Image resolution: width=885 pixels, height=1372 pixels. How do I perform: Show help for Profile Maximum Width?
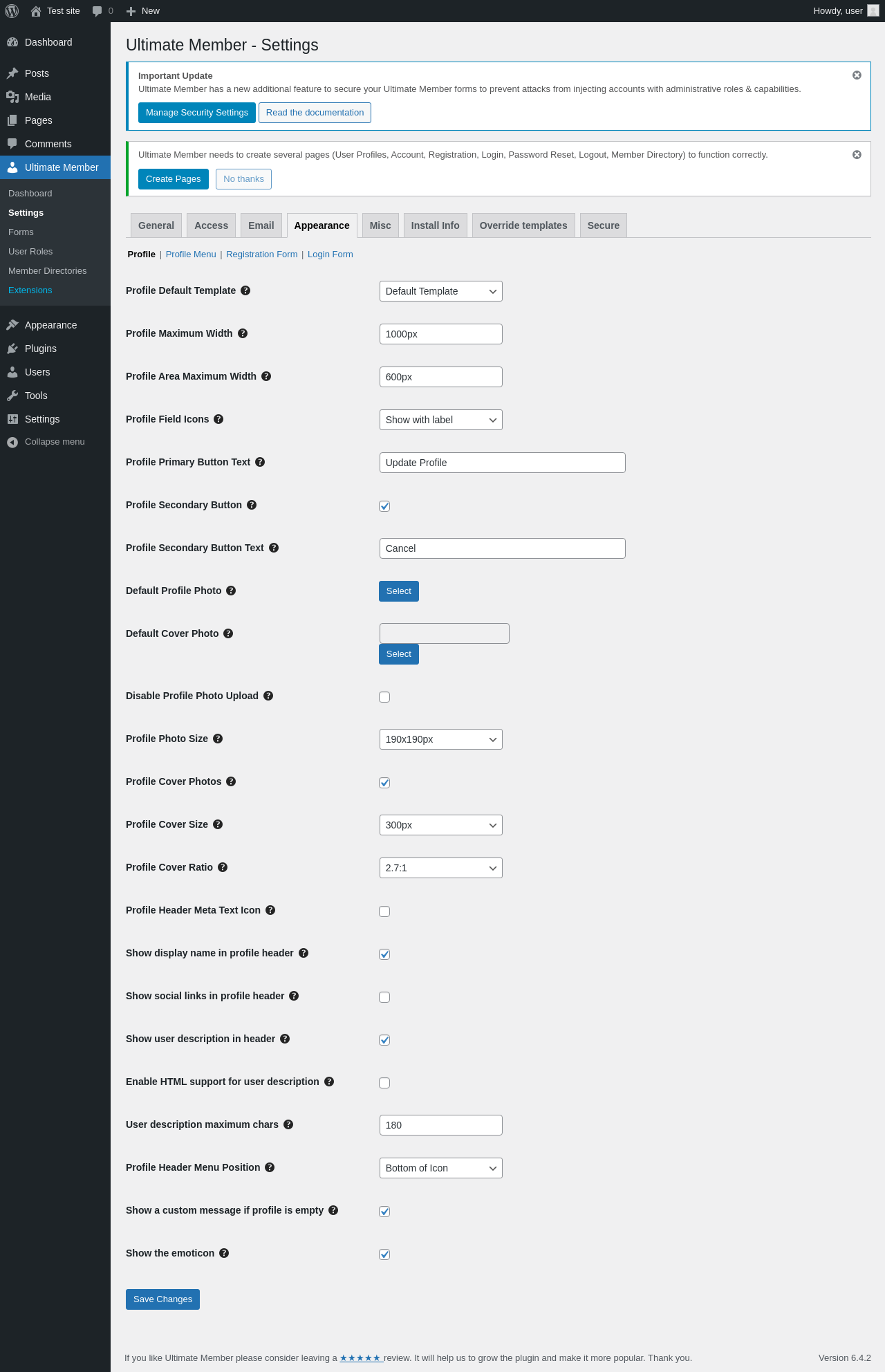click(243, 333)
